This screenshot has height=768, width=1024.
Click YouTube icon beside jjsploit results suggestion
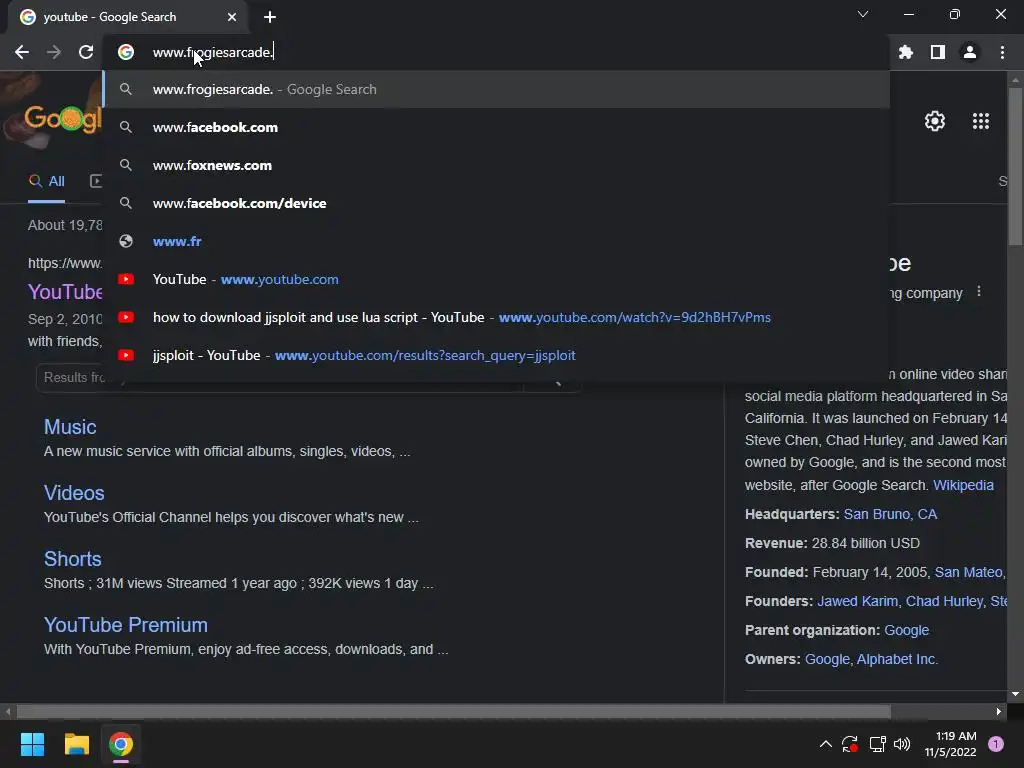(126, 355)
